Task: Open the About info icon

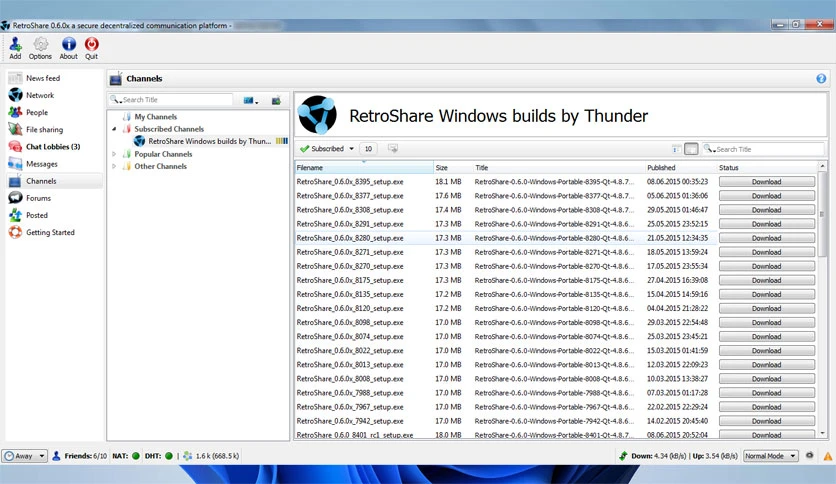Action: click(x=68, y=44)
